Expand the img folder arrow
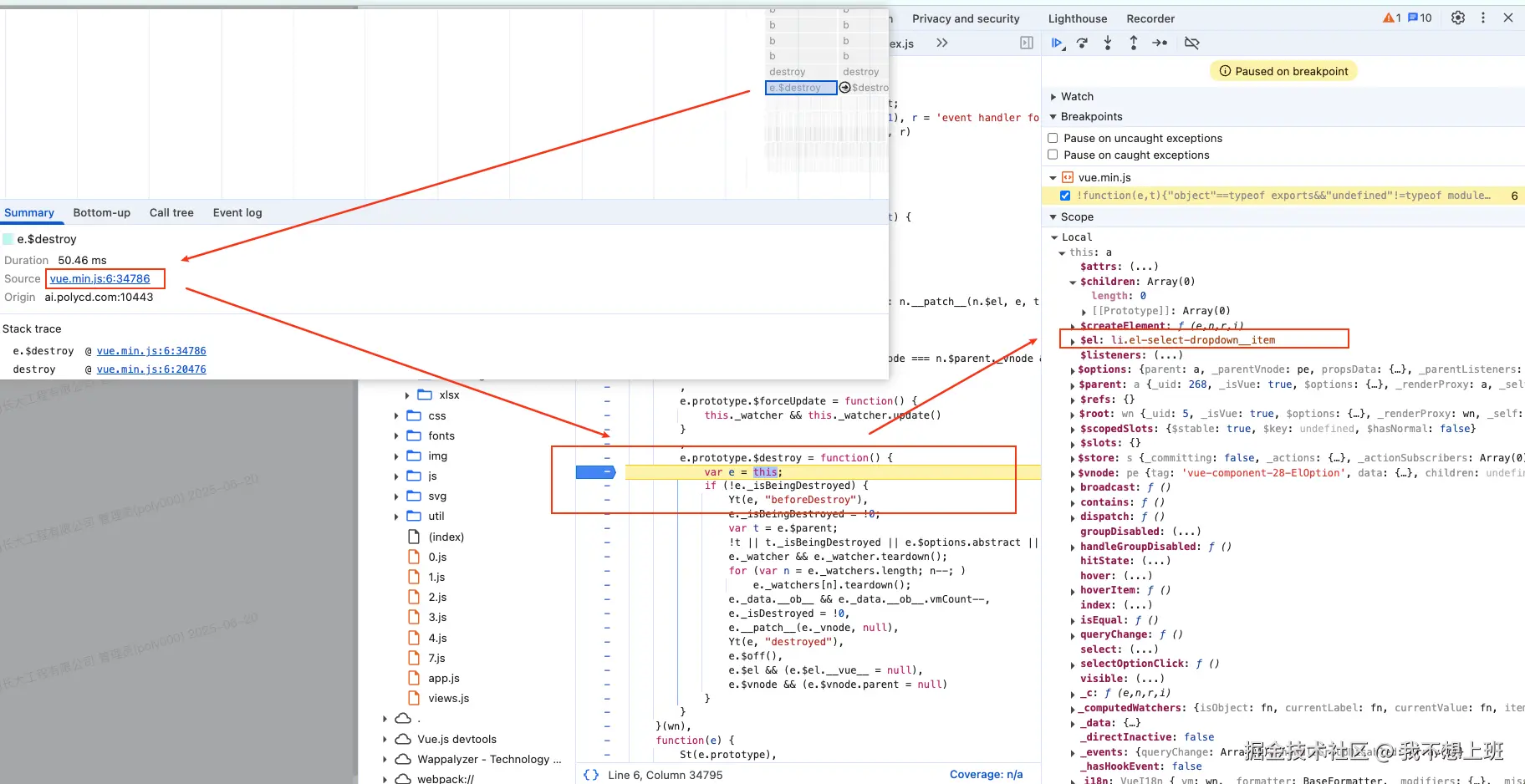1525x784 pixels. tap(396, 456)
